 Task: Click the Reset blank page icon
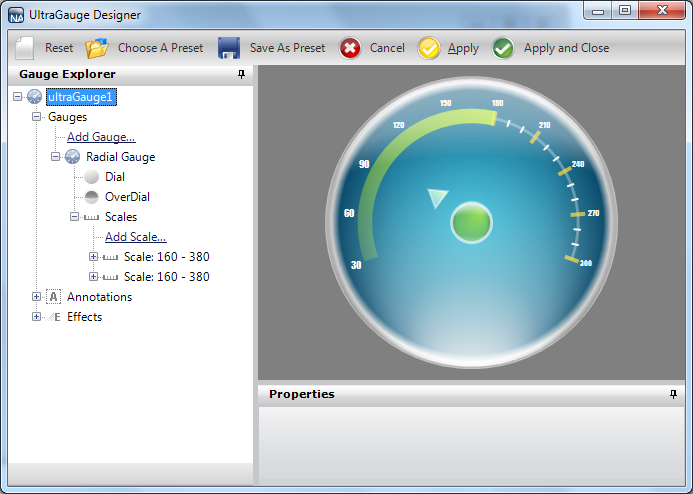pos(25,48)
